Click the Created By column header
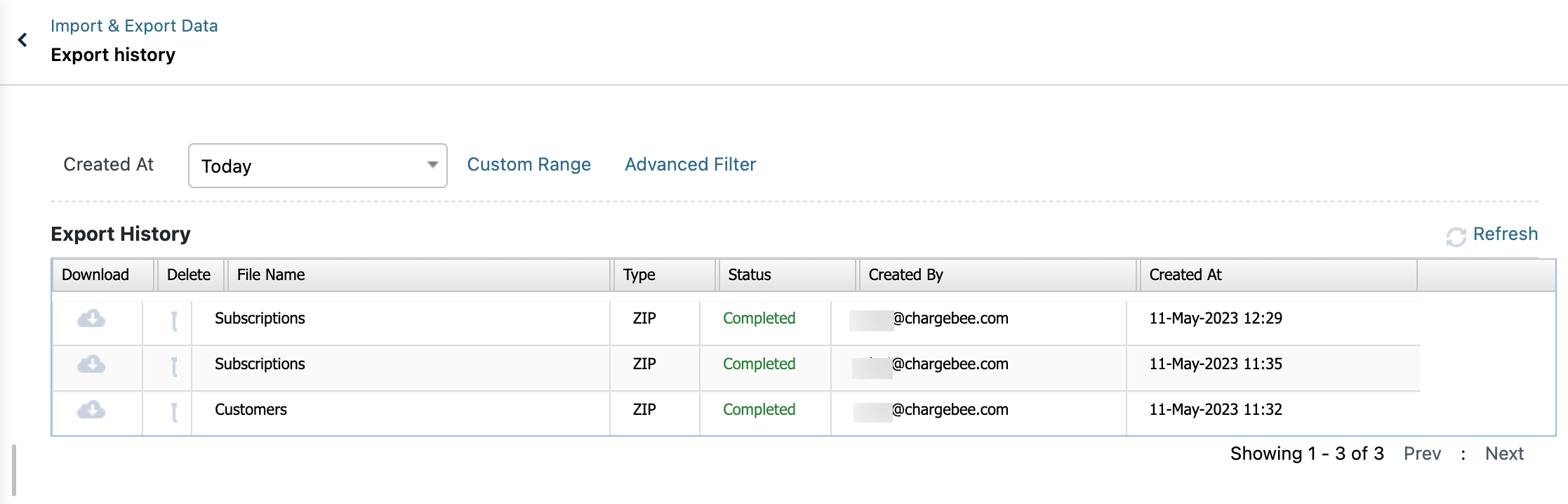Screen dimensions: 1568x504 click(x=905, y=275)
